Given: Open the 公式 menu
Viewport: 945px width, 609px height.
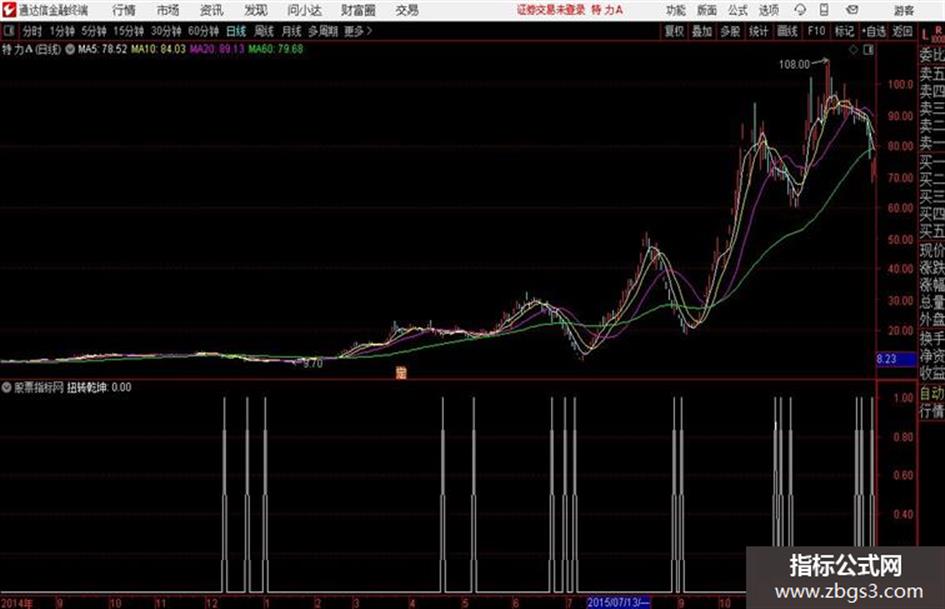Looking at the screenshot, I should (738, 10).
